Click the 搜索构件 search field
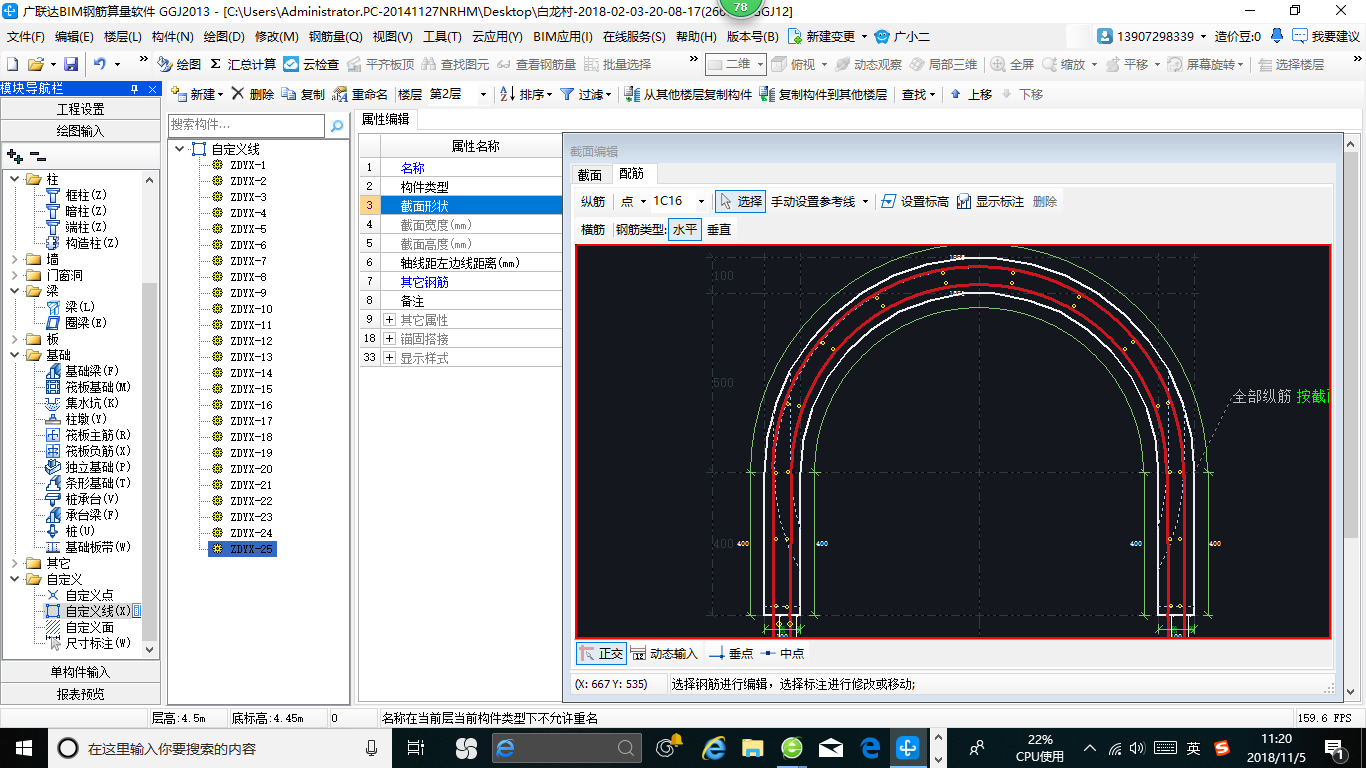Viewport: 1366px width, 768px height. click(246, 126)
